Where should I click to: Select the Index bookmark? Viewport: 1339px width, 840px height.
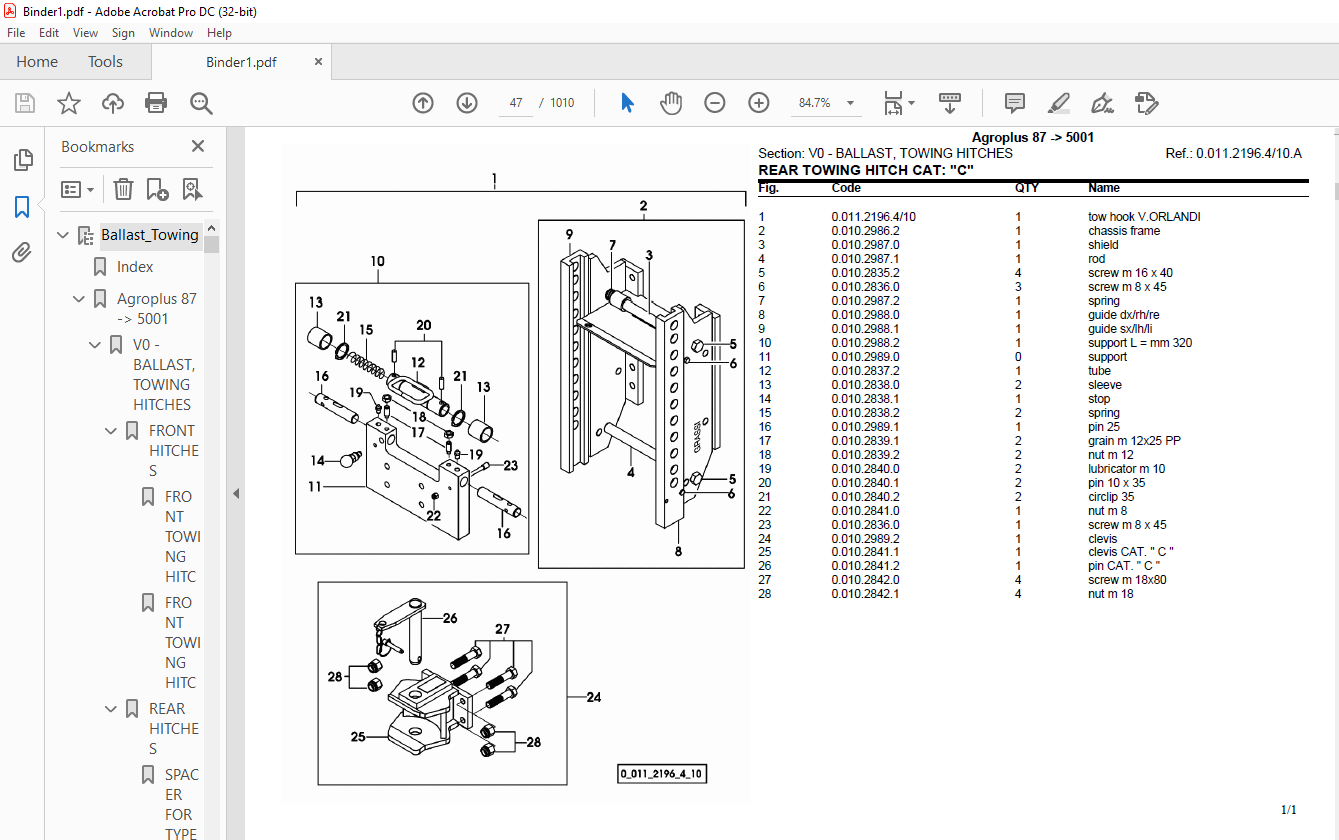click(135, 267)
